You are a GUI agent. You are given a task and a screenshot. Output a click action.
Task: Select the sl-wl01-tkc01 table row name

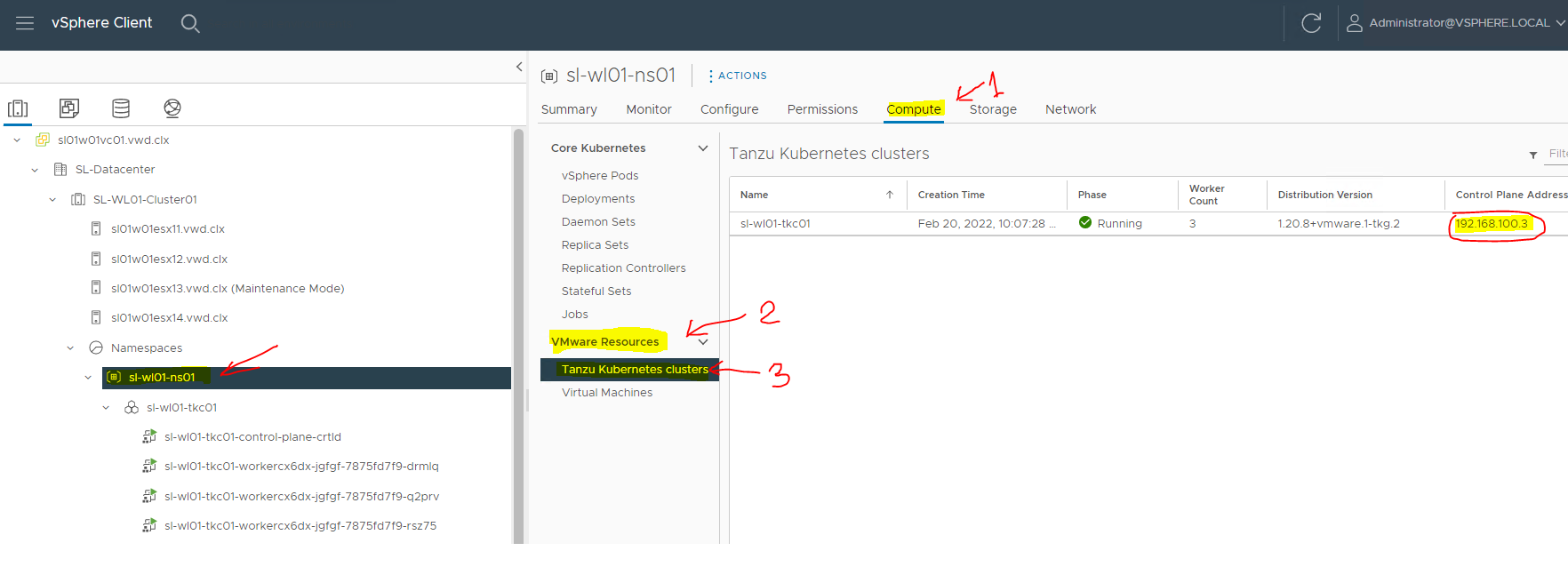(775, 224)
